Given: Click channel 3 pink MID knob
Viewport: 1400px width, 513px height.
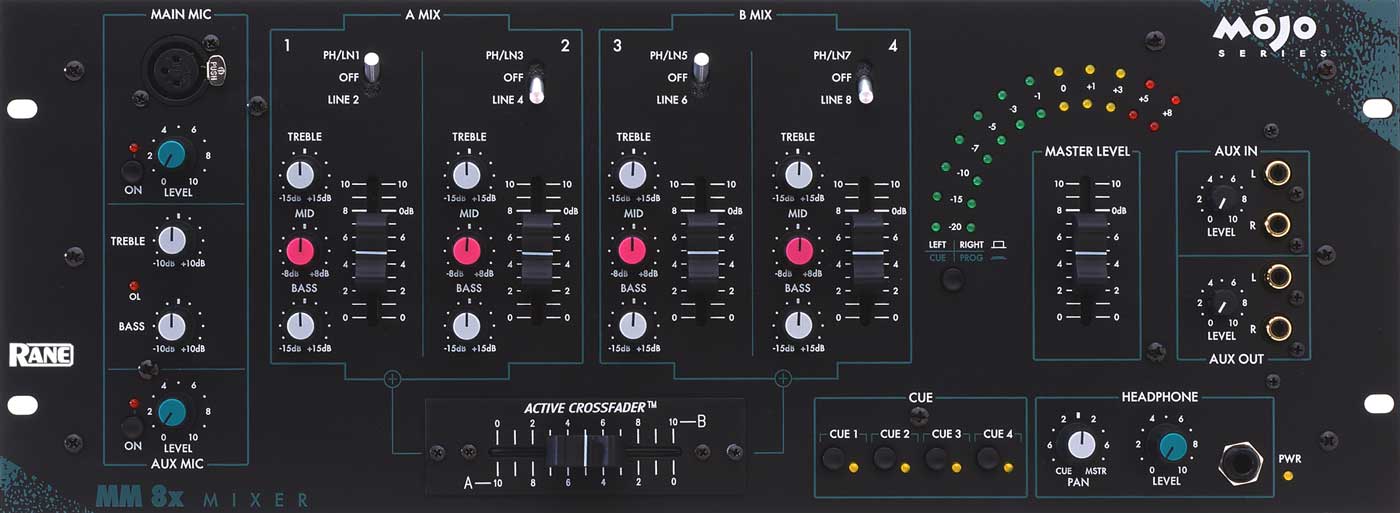Looking at the screenshot, I should pyautogui.click(x=631, y=250).
